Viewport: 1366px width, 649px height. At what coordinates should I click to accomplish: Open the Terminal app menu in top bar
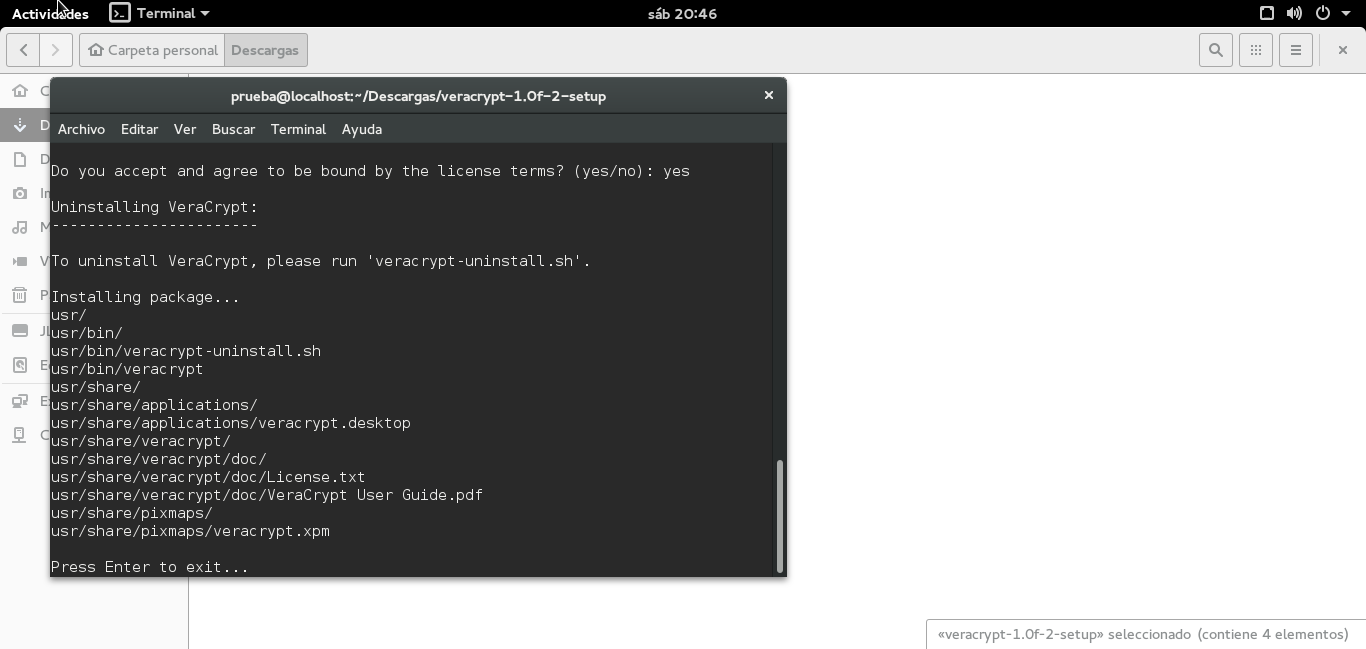click(x=159, y=14)
